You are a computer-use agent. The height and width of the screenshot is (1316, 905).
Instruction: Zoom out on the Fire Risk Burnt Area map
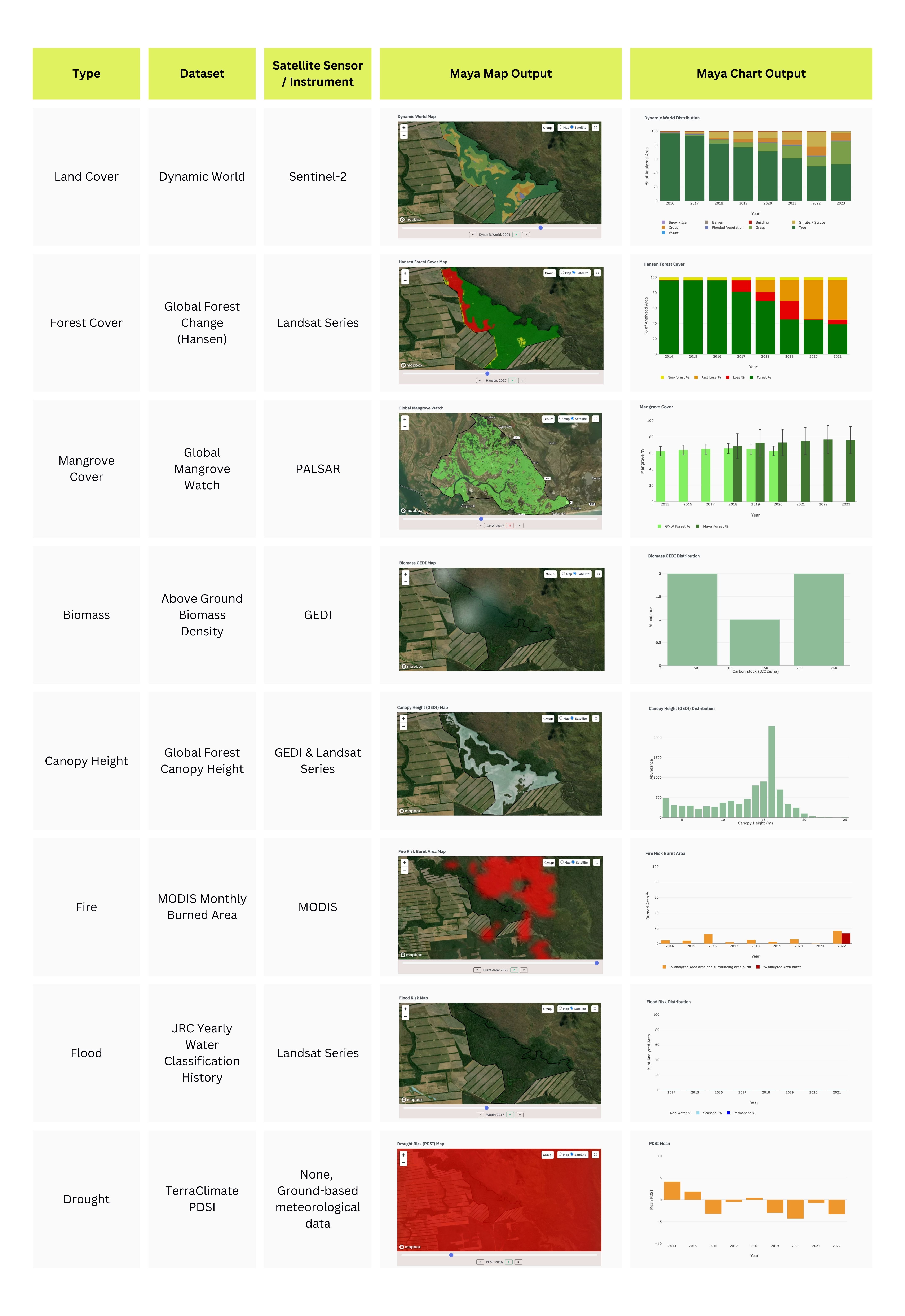pos(405,870)
